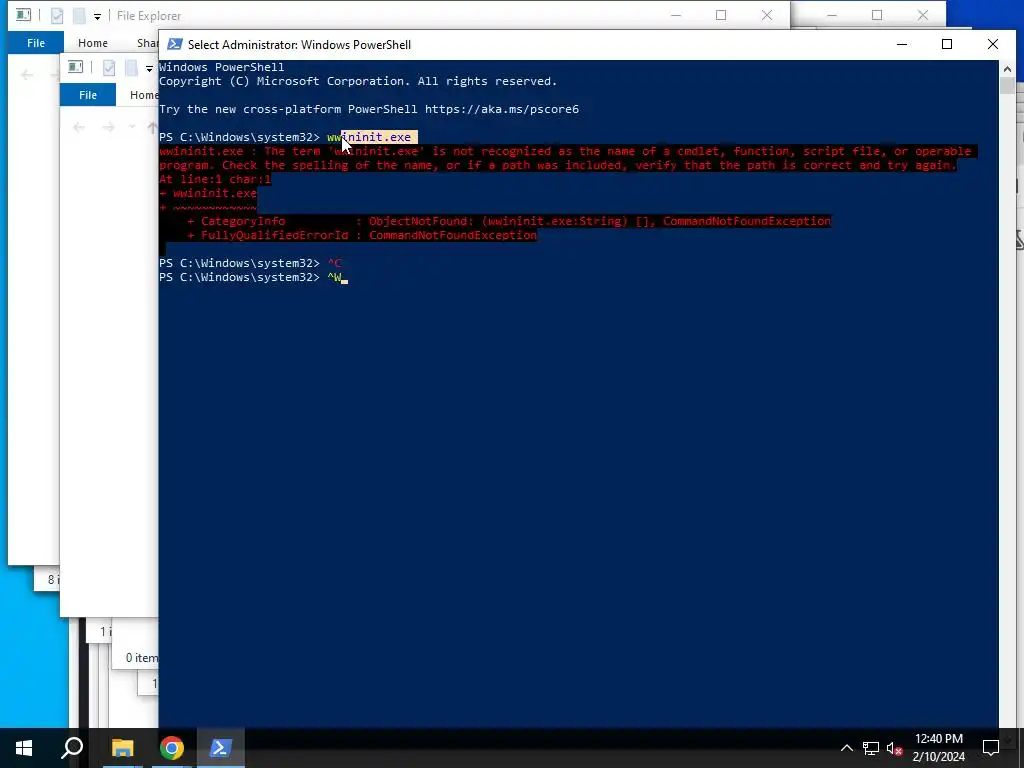Expand Quick Access Toolbar dropdown in second Explorer
Viewport: 1024px width, 768px height.
(x=150, y=69)
